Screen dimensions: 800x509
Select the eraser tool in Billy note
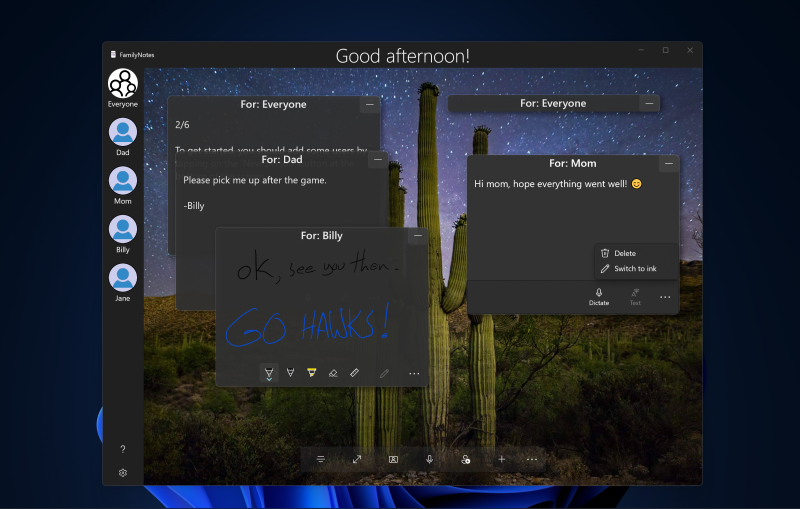pos(333,373)
